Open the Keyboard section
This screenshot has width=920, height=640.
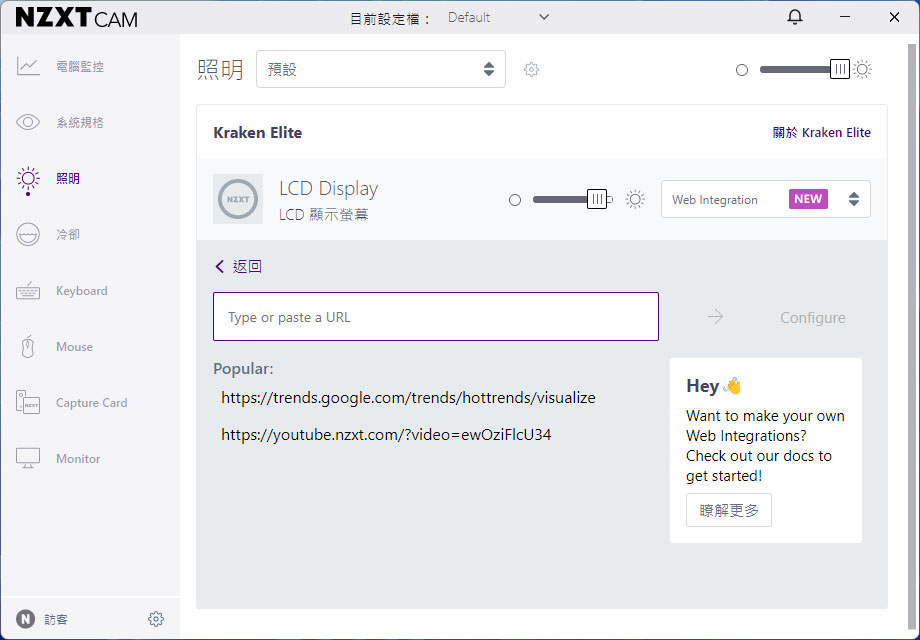pyautogui.click(x=82, y=290)
